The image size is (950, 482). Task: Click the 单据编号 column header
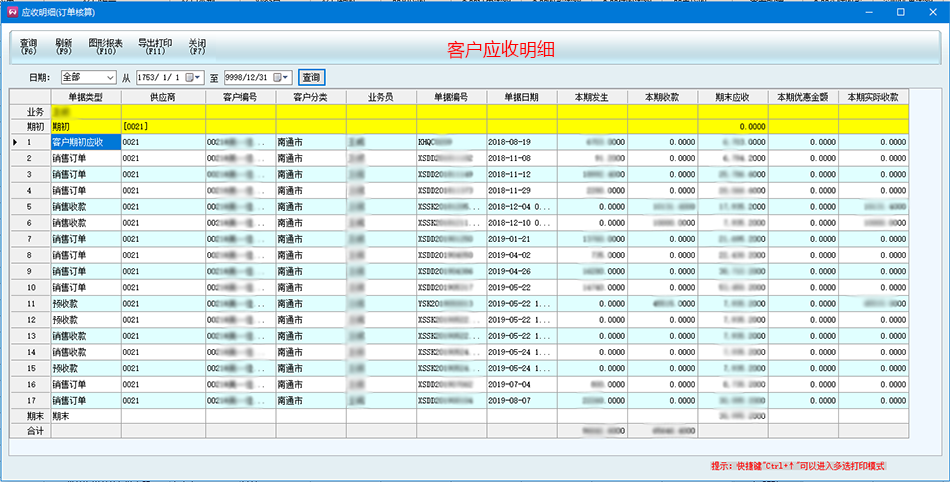tap(452, 97)
